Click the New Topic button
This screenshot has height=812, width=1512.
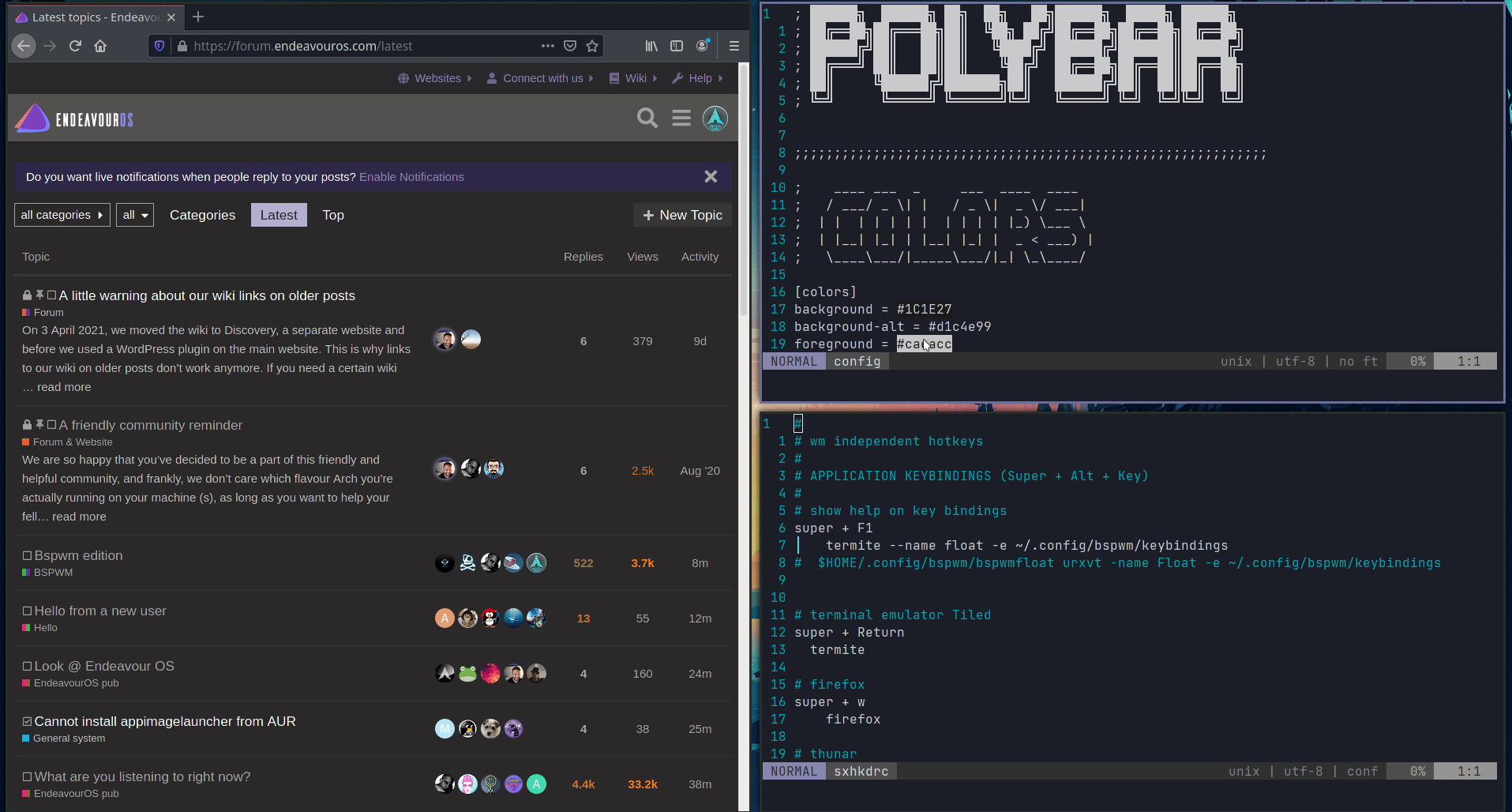point(682,215)
